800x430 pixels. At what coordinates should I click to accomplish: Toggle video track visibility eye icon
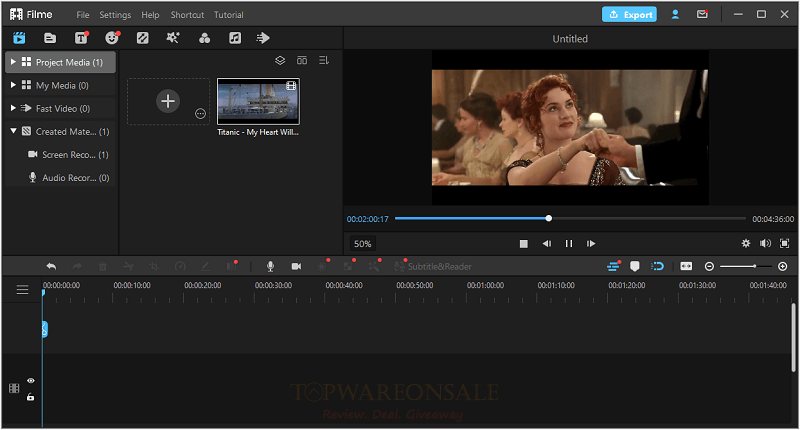pos(31,381)
